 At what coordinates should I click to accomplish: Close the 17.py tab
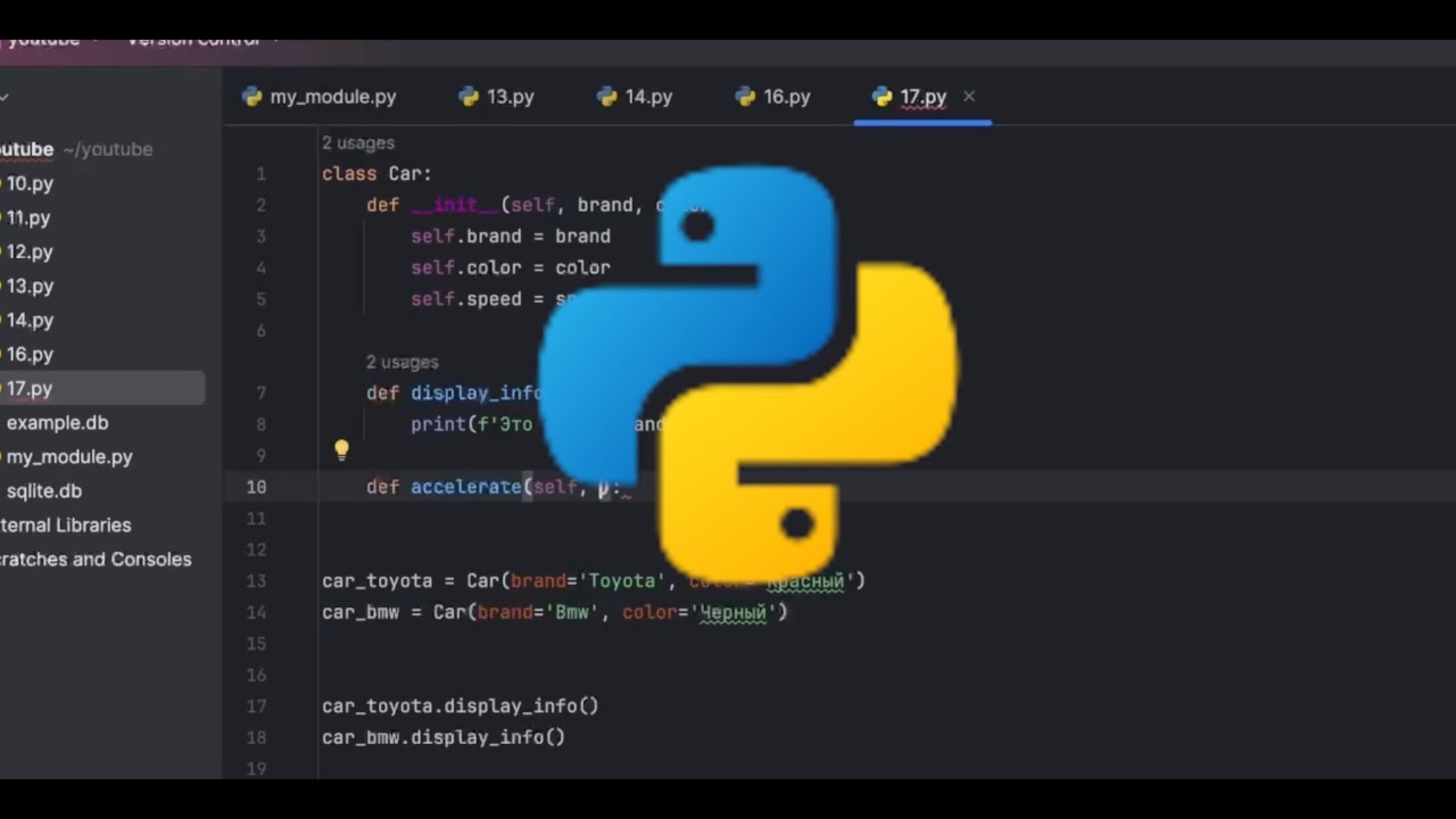pyautogui.click(x=969, y=97)
